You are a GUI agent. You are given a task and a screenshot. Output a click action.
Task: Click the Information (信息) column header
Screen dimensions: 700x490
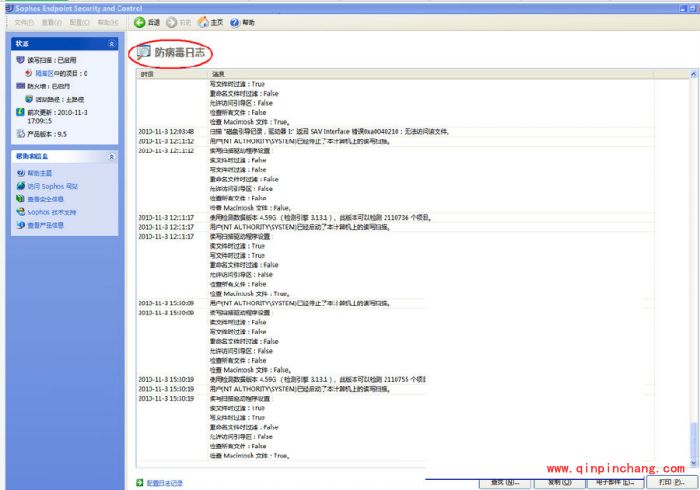coord(431,74)
